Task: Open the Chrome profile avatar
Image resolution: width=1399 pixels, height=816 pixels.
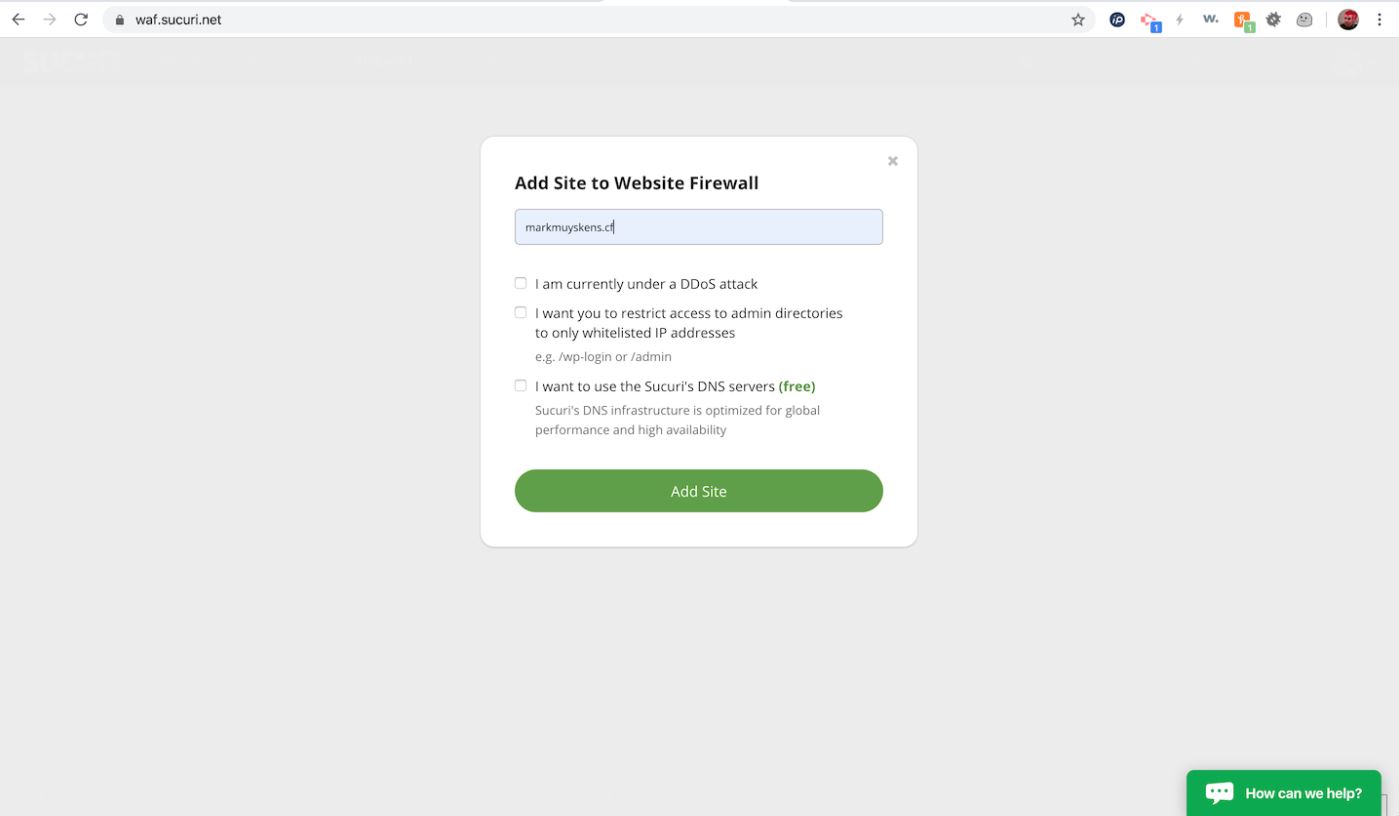Action: pos(1348,20)
